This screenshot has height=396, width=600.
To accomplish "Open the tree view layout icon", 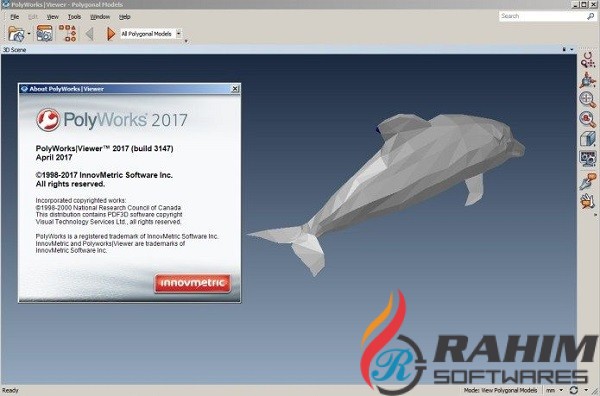I will pyautogui.click(x=67, y=33).
